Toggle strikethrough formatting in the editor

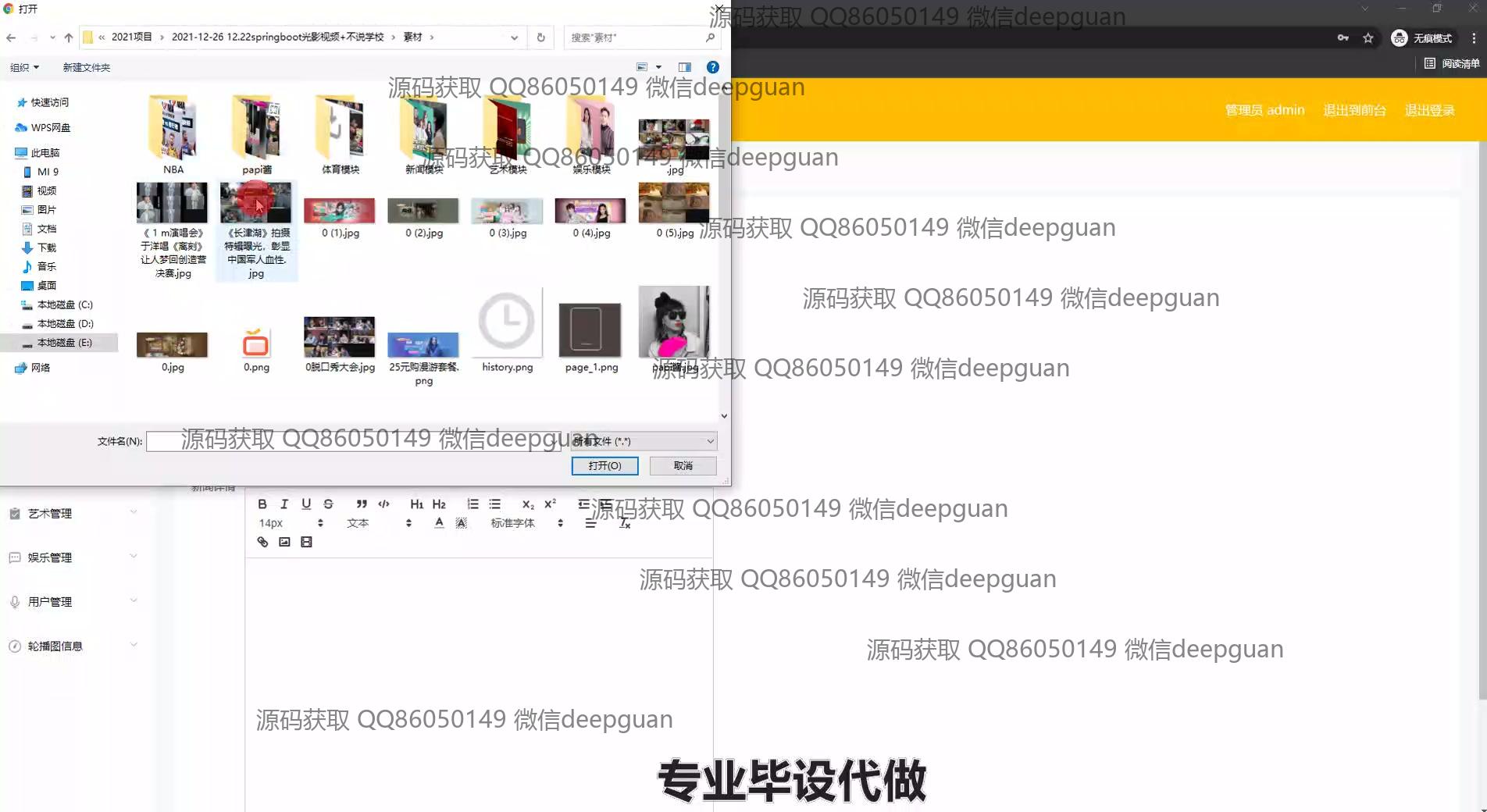click(328, 504)
